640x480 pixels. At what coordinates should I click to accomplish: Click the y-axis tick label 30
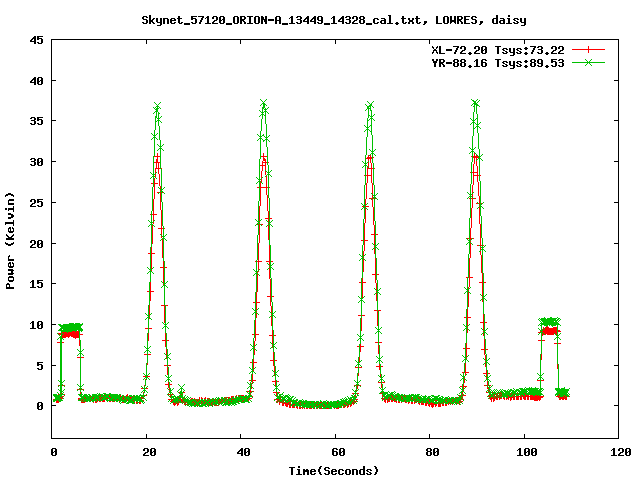click(x=36, y=162)
